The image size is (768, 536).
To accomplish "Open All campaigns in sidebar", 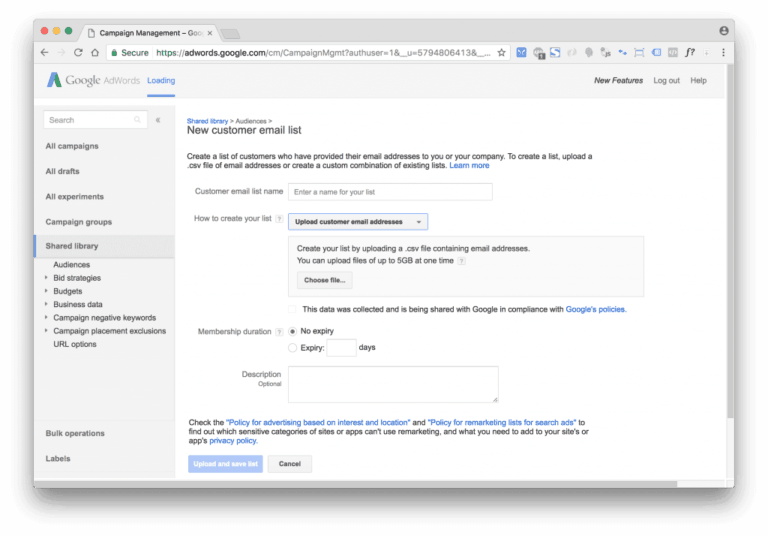I will (x=72, y=146).
